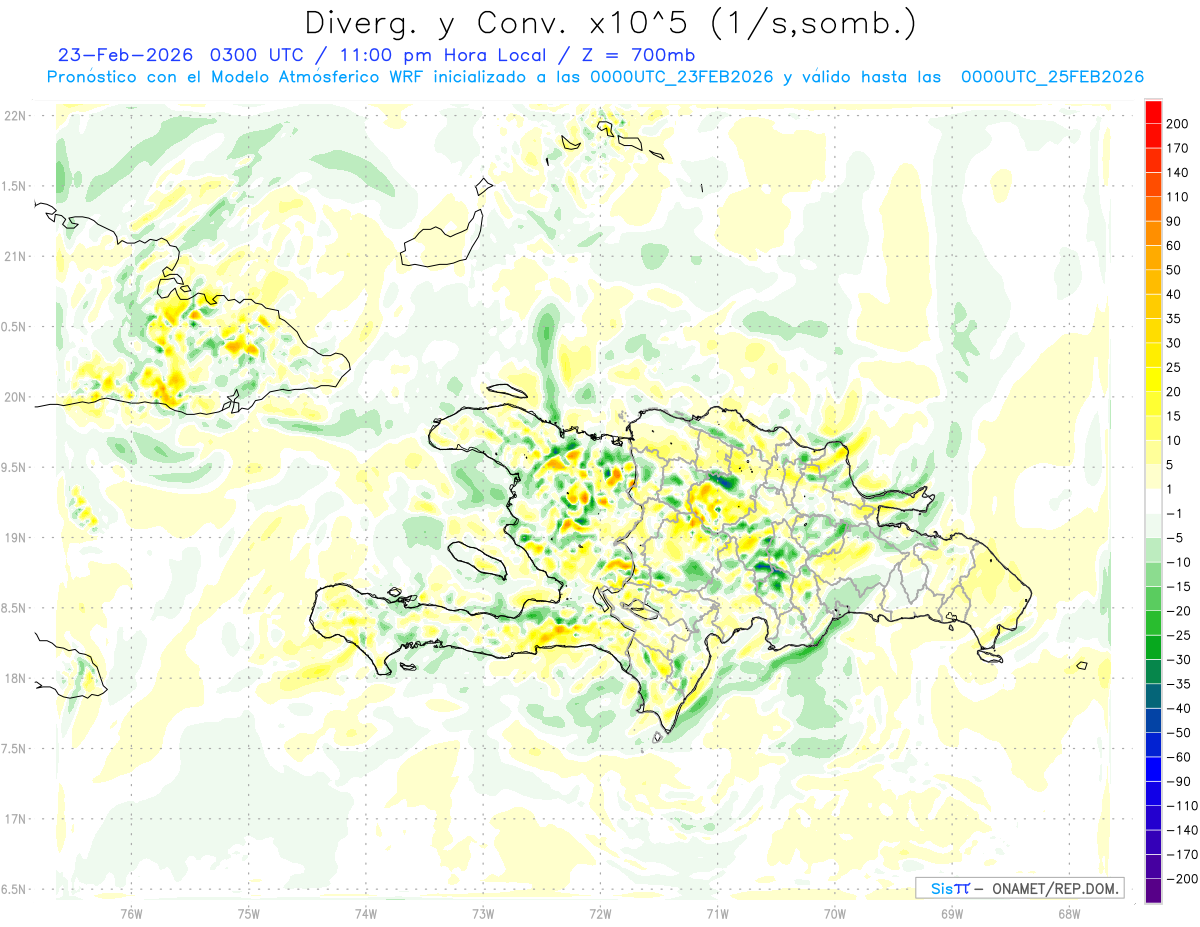
Task: Click color bar label "-140"
Action: click(x=1181, y=830)
